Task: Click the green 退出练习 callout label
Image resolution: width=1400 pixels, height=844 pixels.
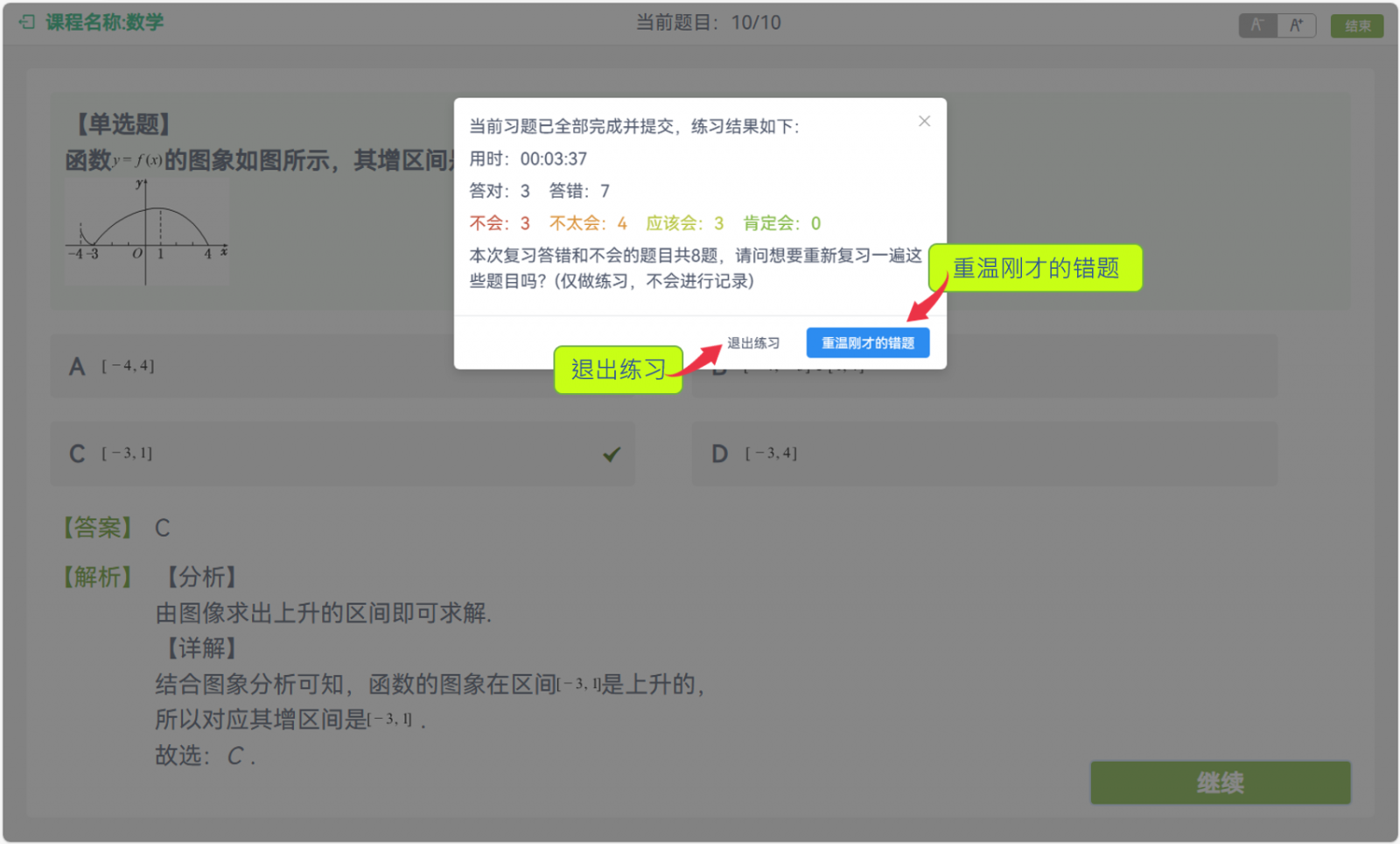Action: [x=618, y=369]
